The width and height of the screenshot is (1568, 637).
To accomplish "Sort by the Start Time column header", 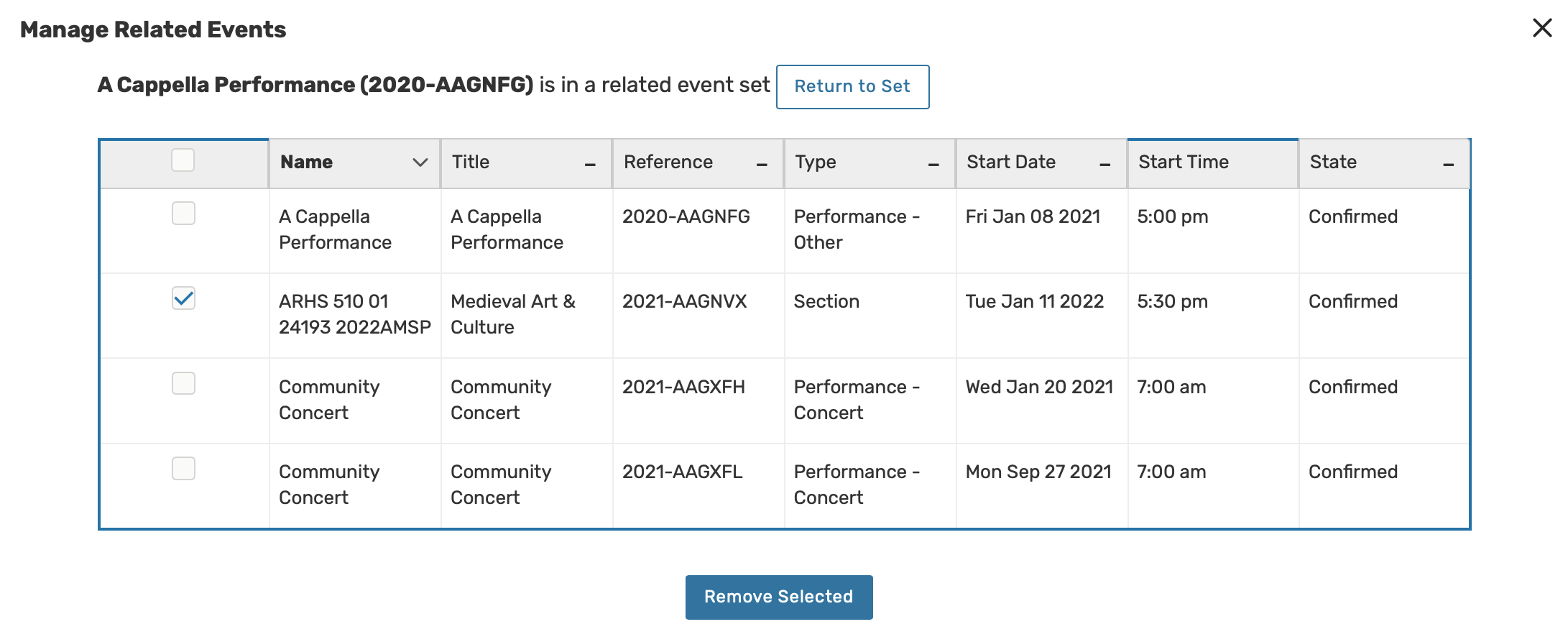I will [1183, 162].
